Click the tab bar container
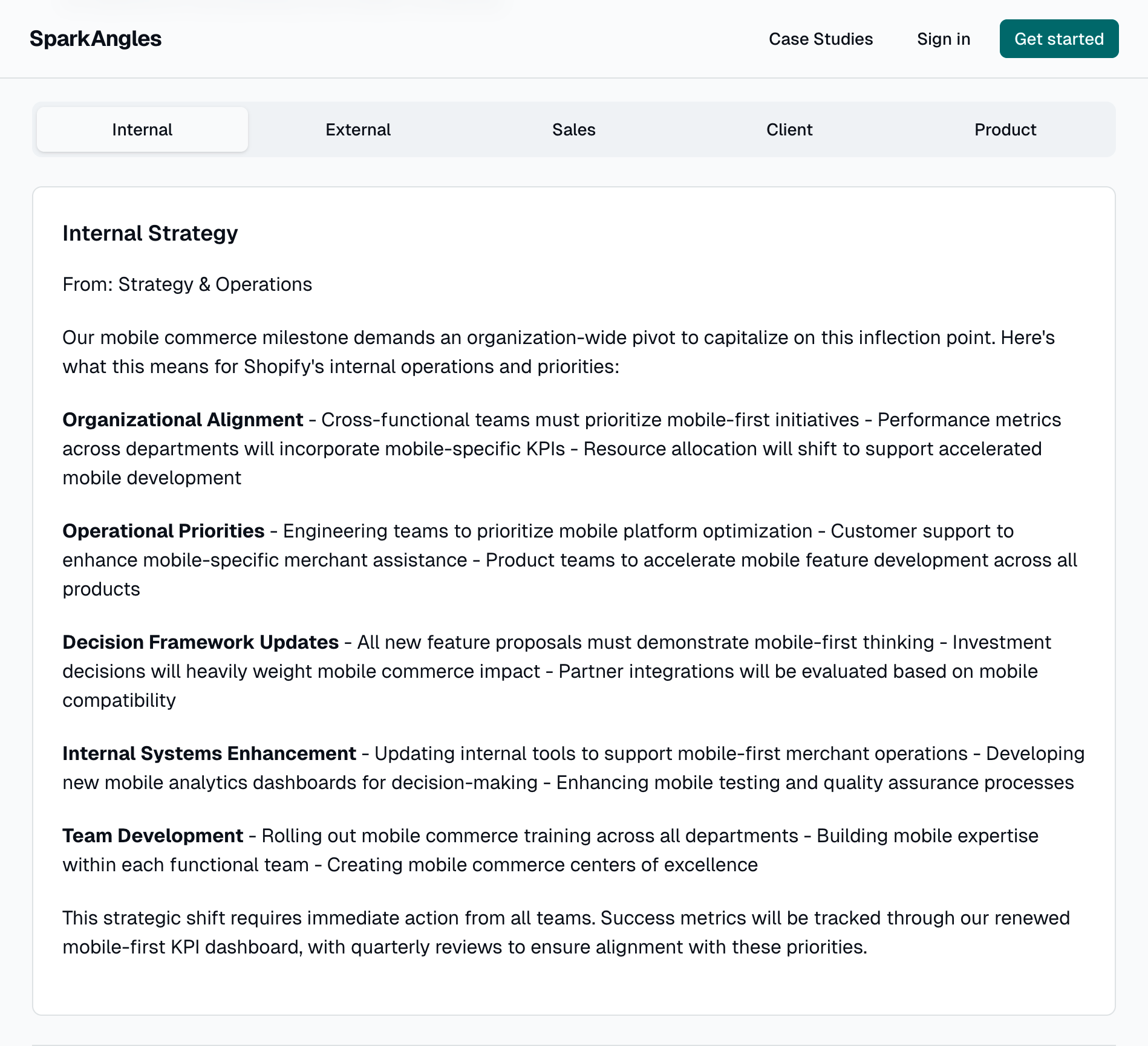 (573, 129)
